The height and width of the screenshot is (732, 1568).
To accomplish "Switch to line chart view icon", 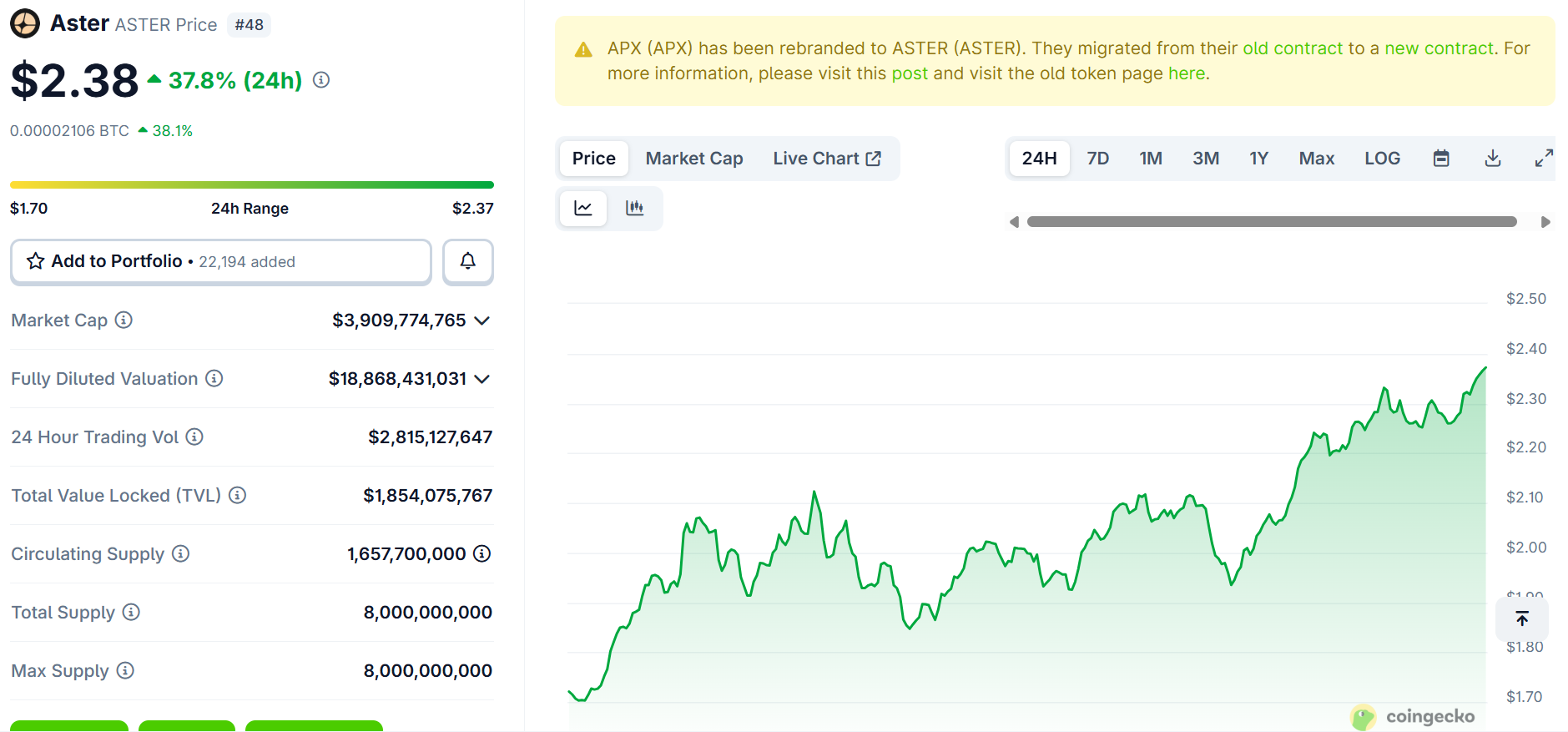I will 583,208.
